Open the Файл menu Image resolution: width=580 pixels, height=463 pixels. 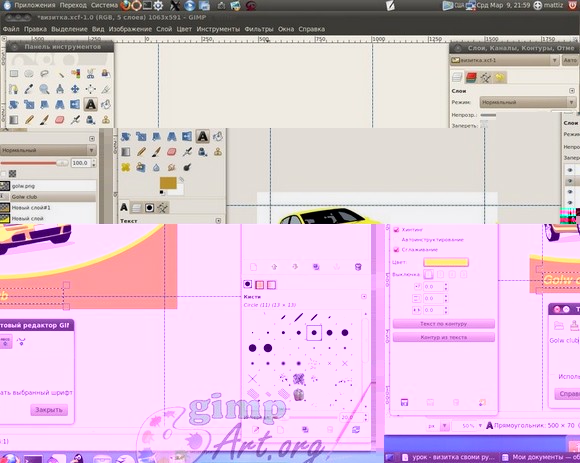11,29
